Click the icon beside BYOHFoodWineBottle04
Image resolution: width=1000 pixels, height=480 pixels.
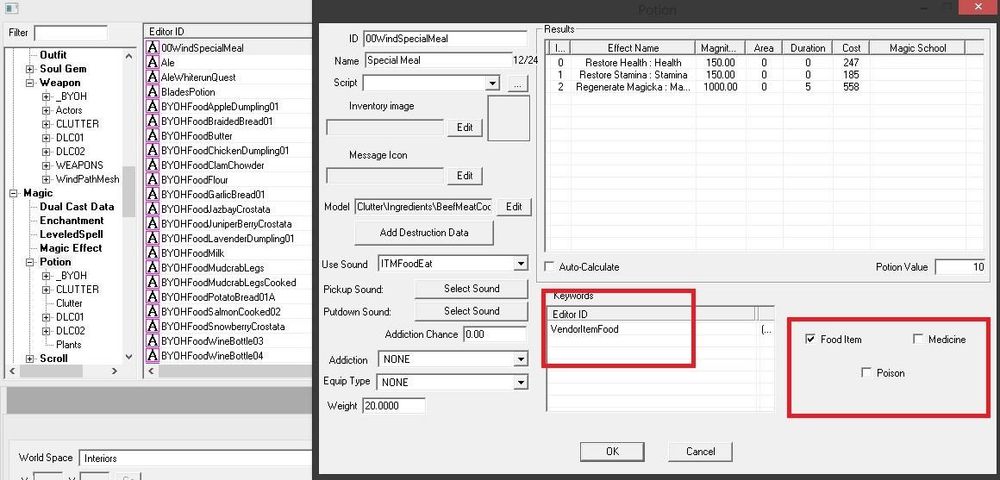click(x=152, y=355)
